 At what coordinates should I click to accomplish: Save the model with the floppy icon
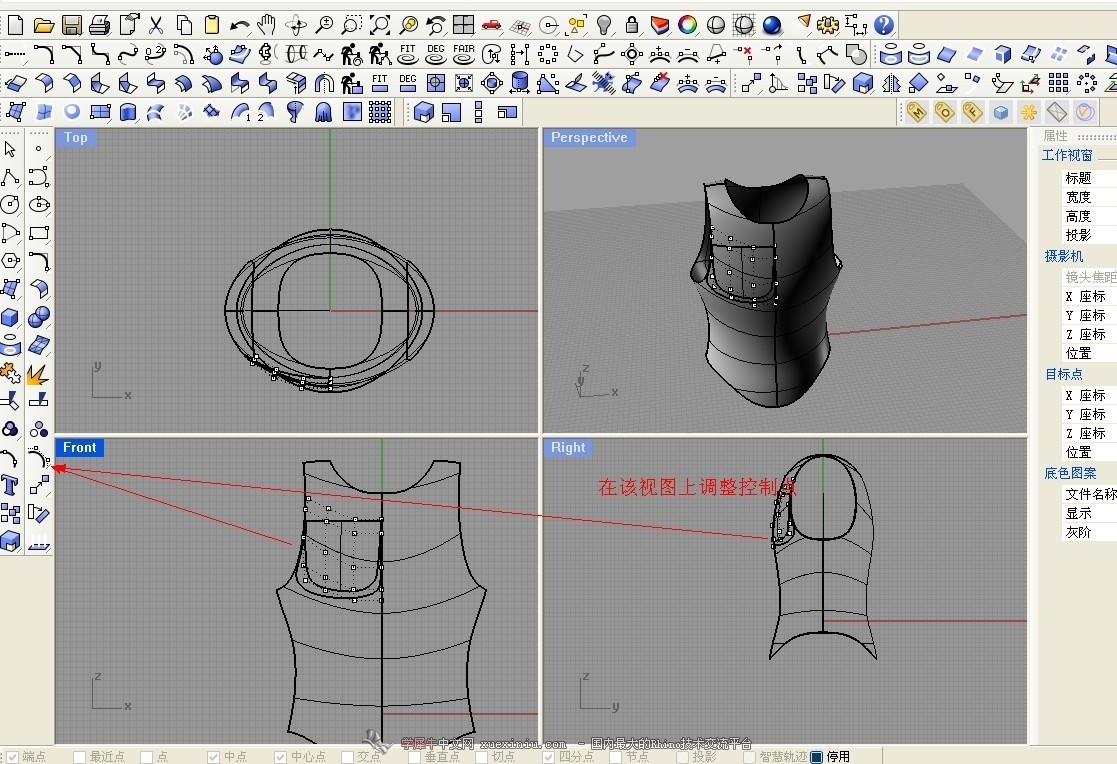pyautogui.click(x=71, y=26)
